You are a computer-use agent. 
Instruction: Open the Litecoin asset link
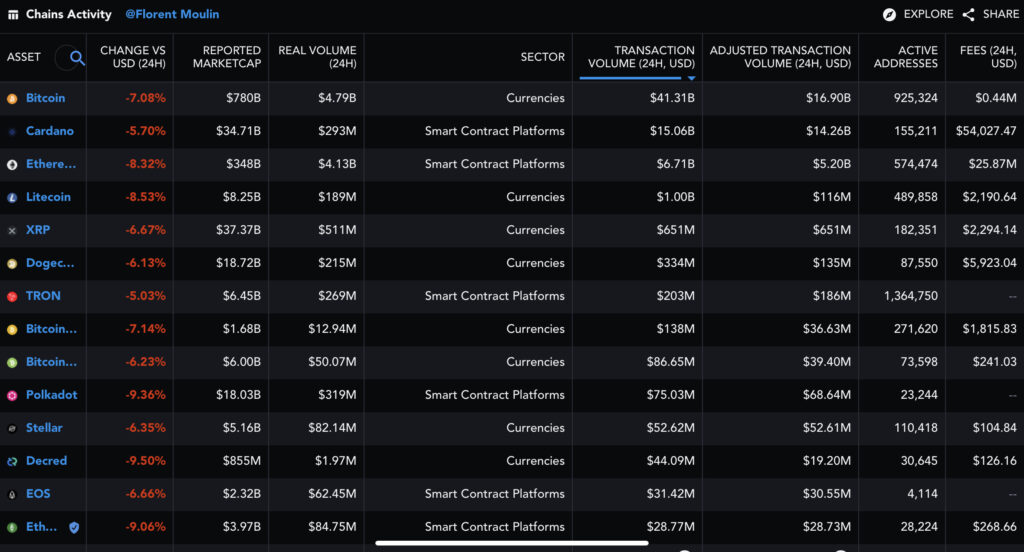48,197
